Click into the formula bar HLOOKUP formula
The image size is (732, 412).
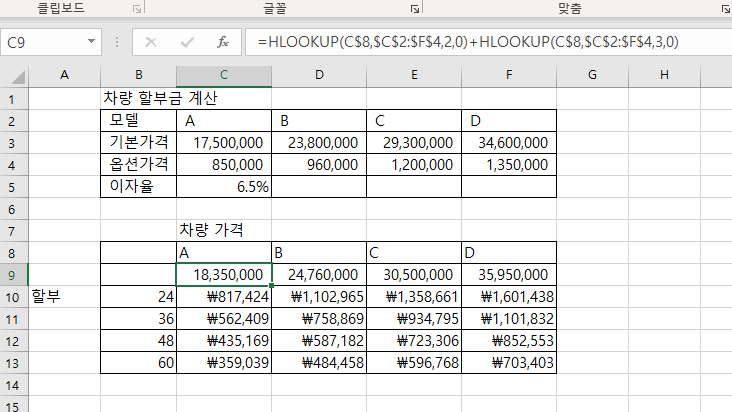[x=468, y=42]
